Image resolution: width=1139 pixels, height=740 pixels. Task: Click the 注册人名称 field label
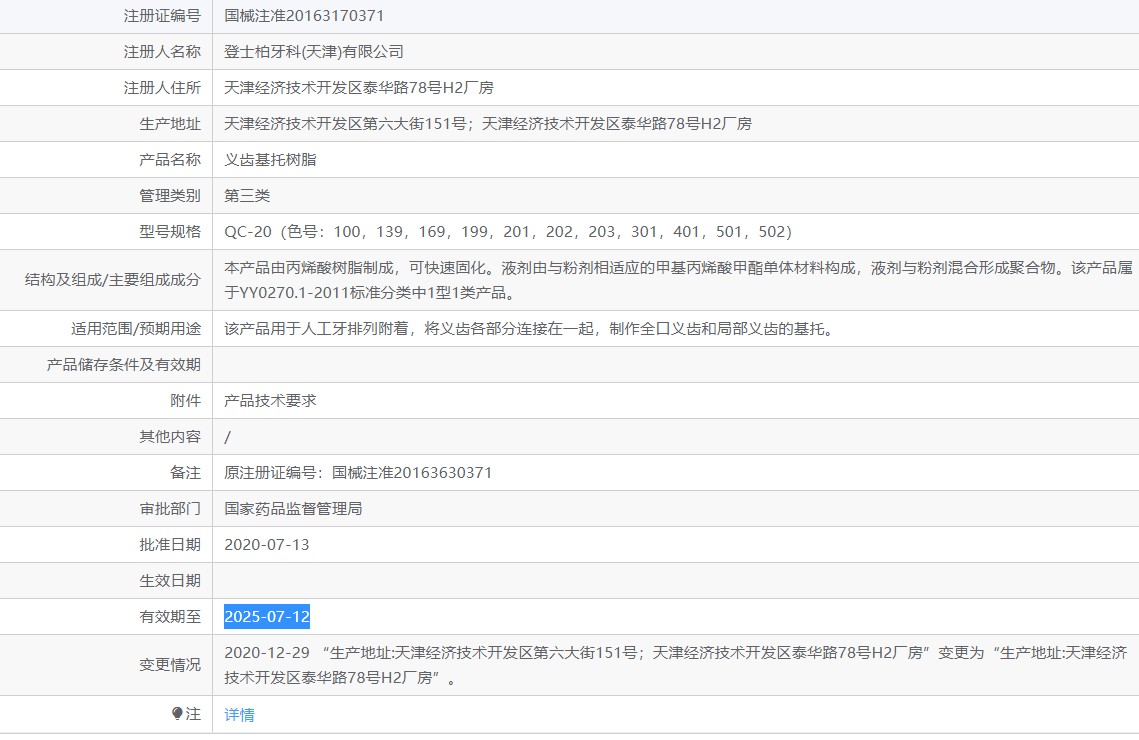coord(162,52)
